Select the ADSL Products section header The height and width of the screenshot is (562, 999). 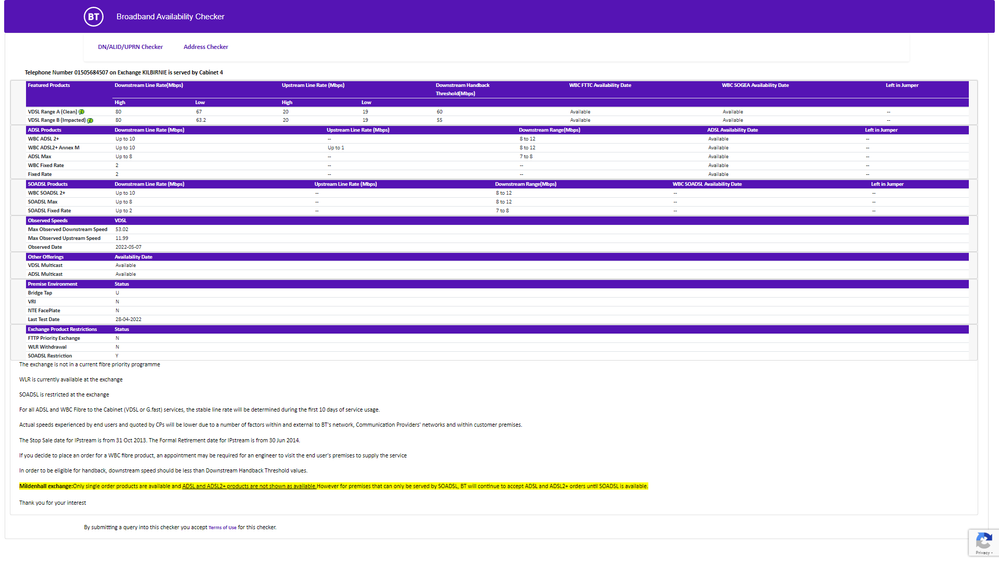point(45,130)
